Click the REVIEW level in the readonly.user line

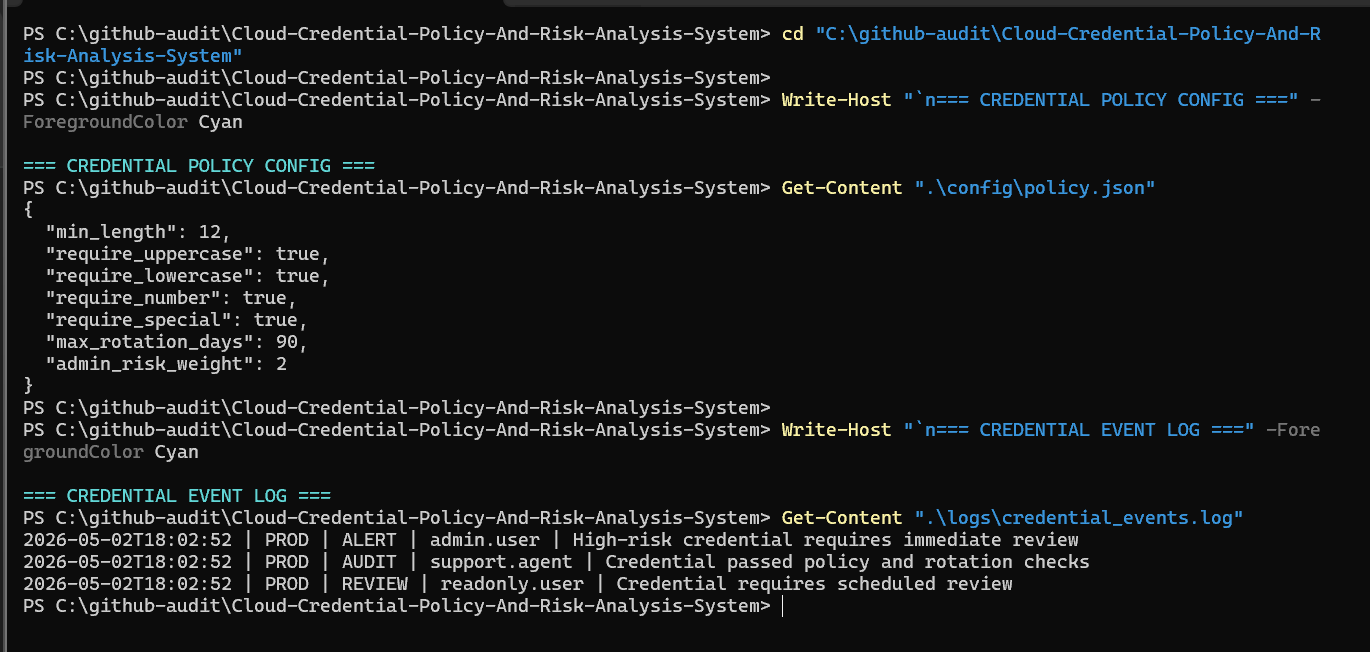[x=375, y=584]
